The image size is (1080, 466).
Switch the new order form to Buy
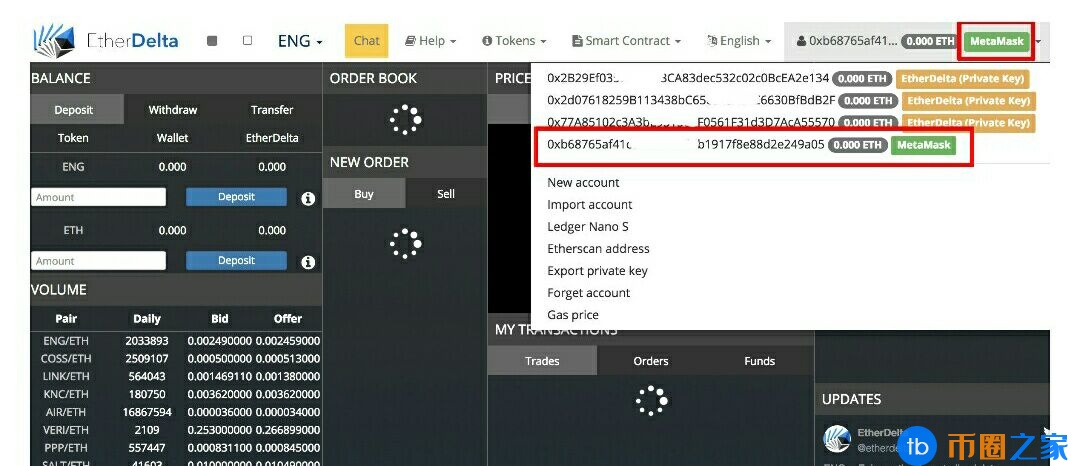point(364,194)
